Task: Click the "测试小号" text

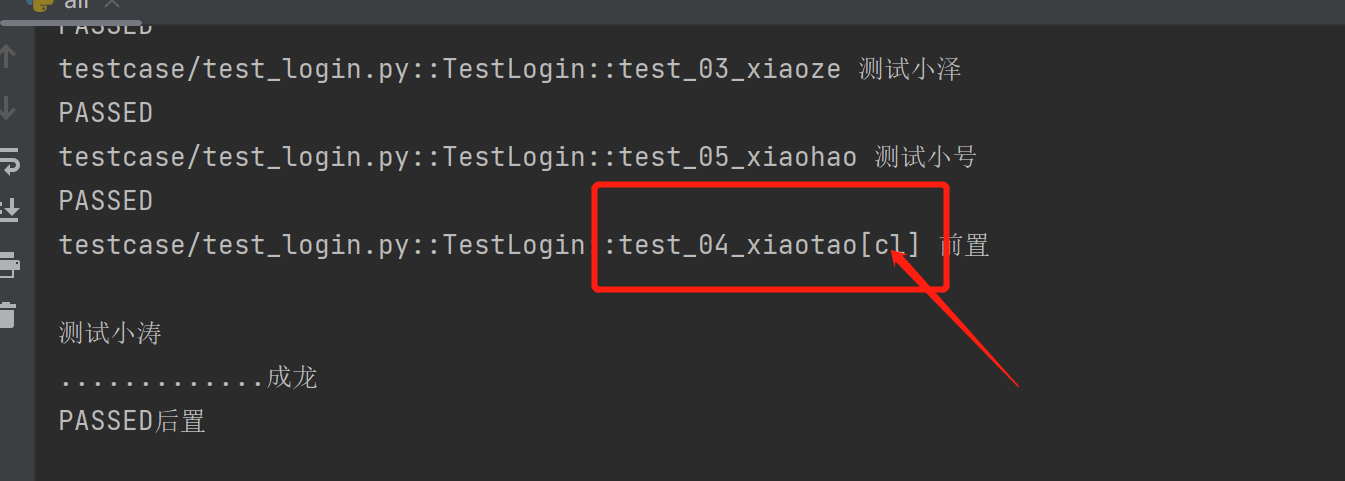Action: (926, 157)
